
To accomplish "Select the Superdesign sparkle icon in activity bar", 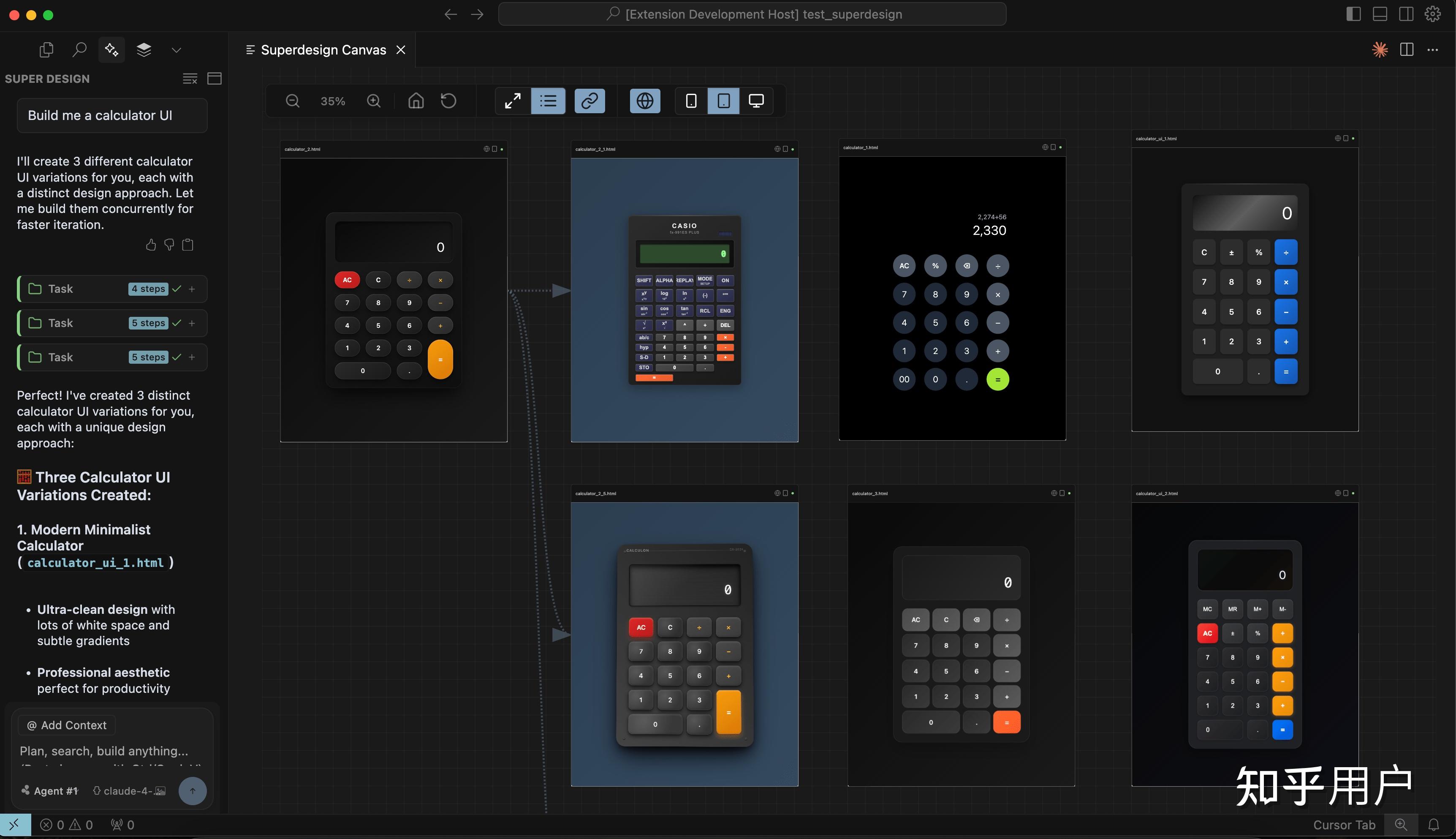I will click(112, 50).
